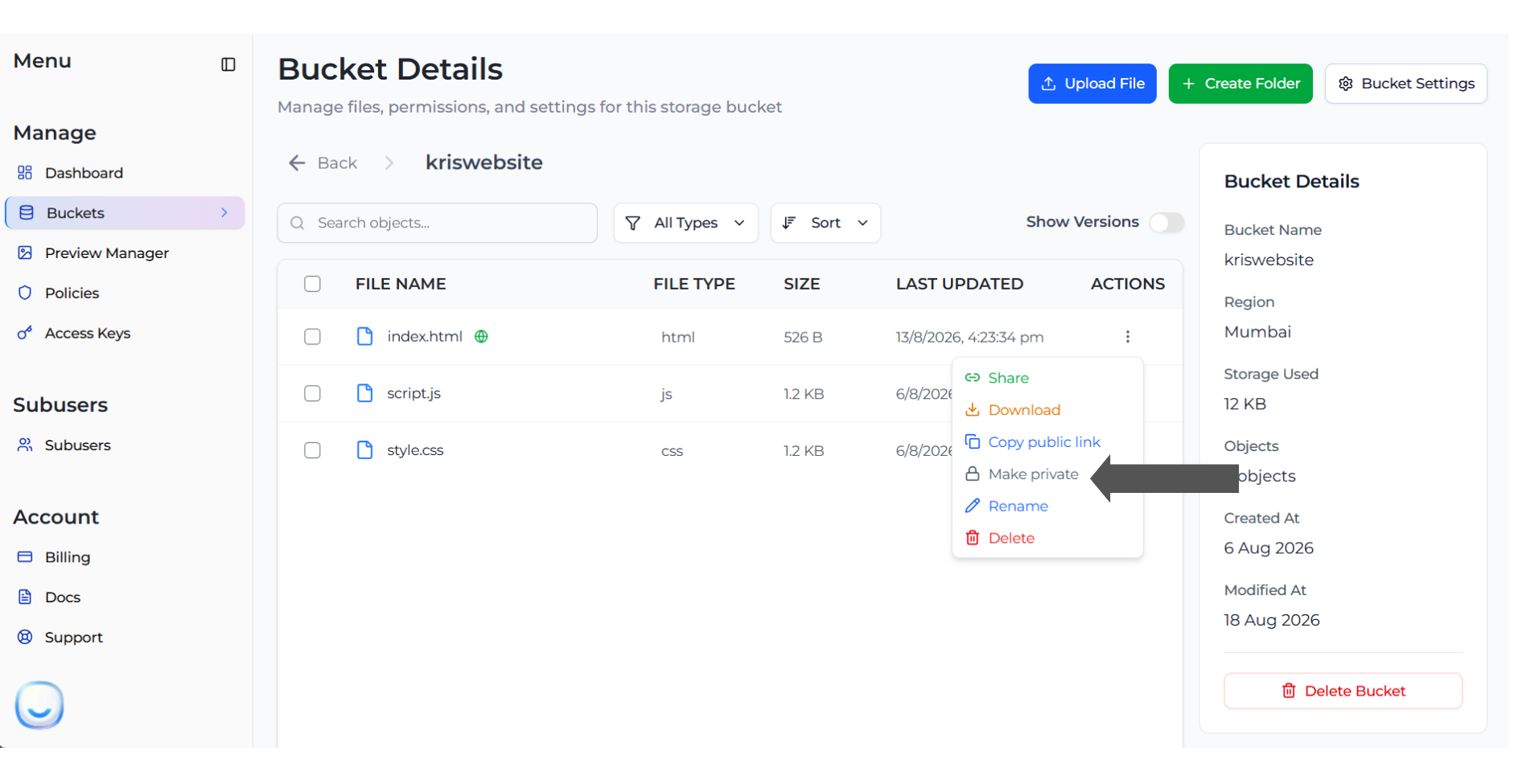Click the LAST UPDATED column header
1514x784 pixels.
pyautogui.click(x=959, y=284)
